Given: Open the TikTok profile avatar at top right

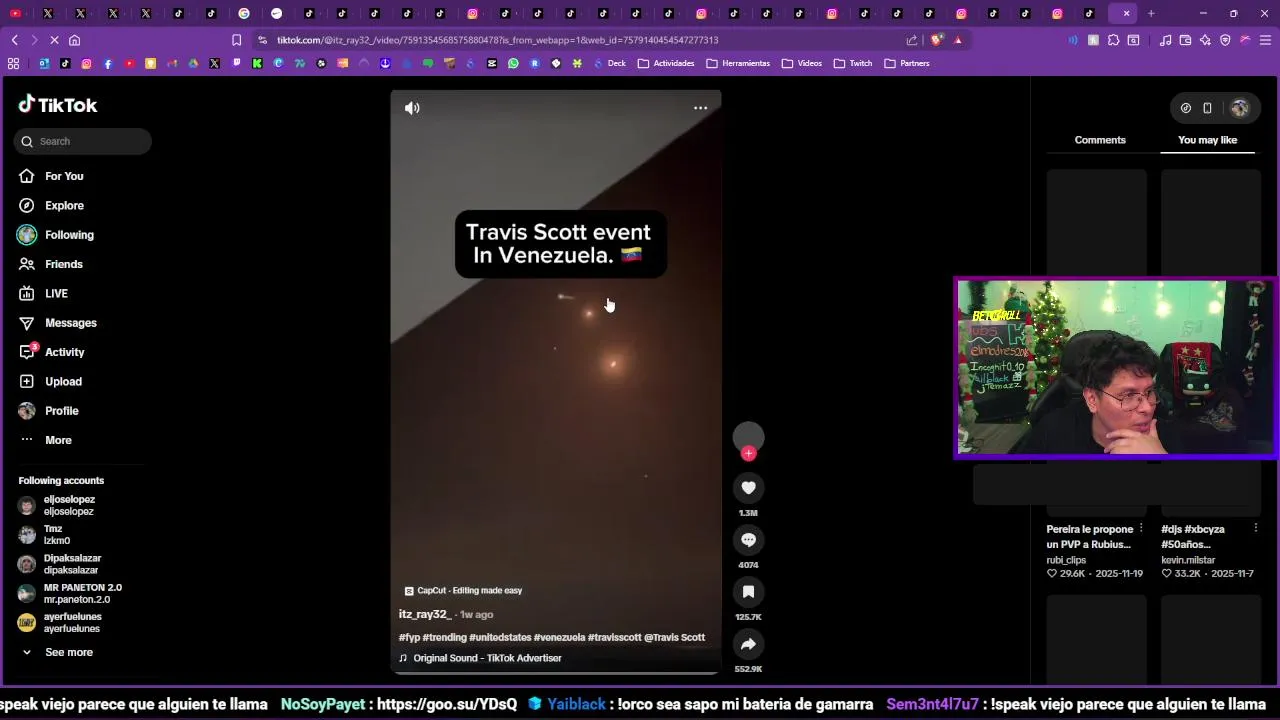Looking at the screenshot, I should [x=1240, y=108].
